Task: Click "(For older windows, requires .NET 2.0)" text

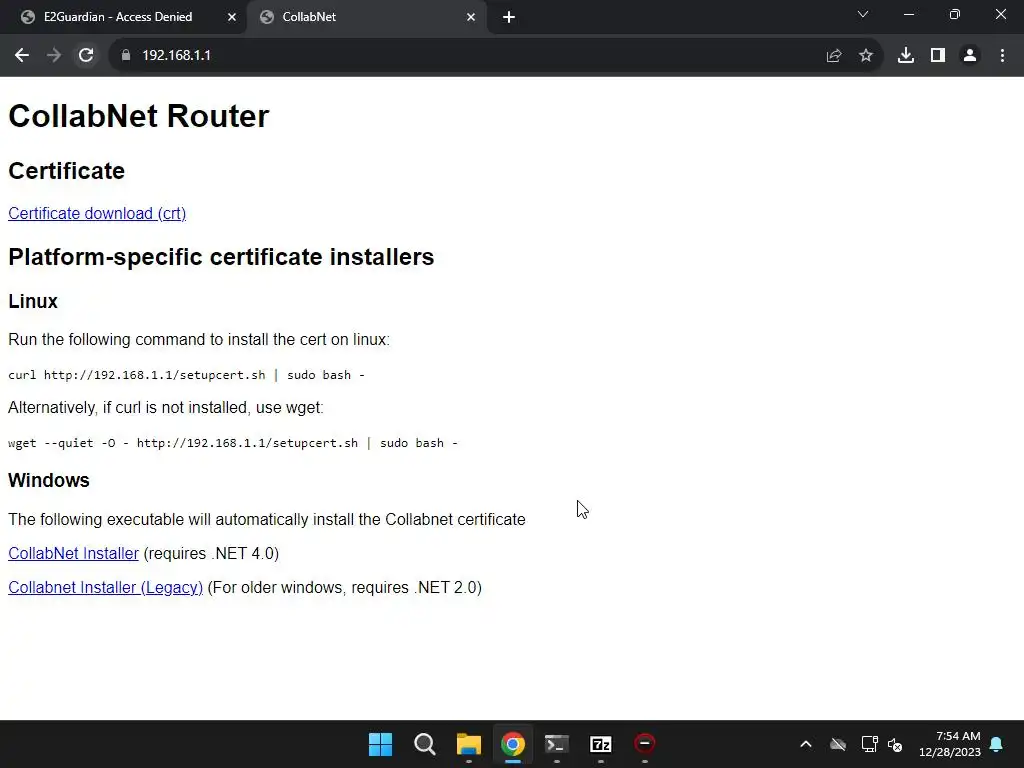Action: point(344,587)
